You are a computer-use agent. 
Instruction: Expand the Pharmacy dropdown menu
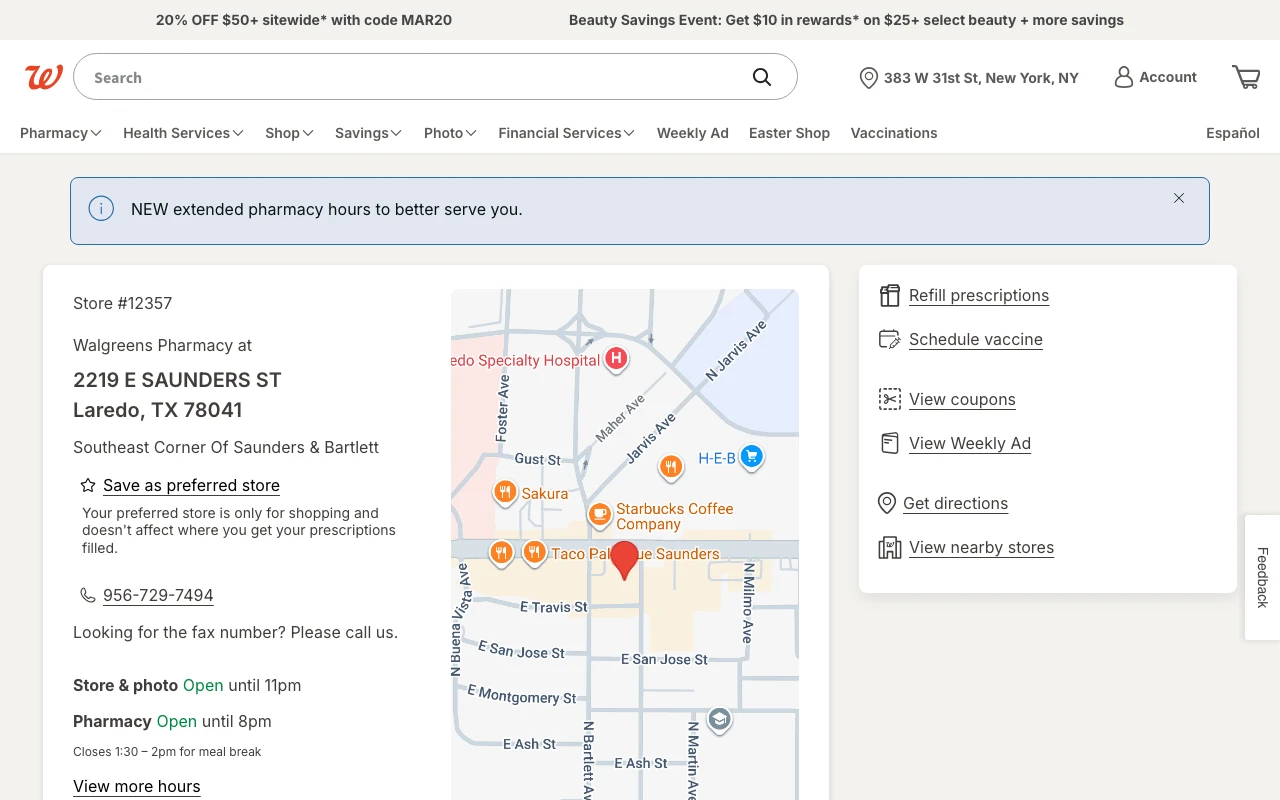[60, 133]
